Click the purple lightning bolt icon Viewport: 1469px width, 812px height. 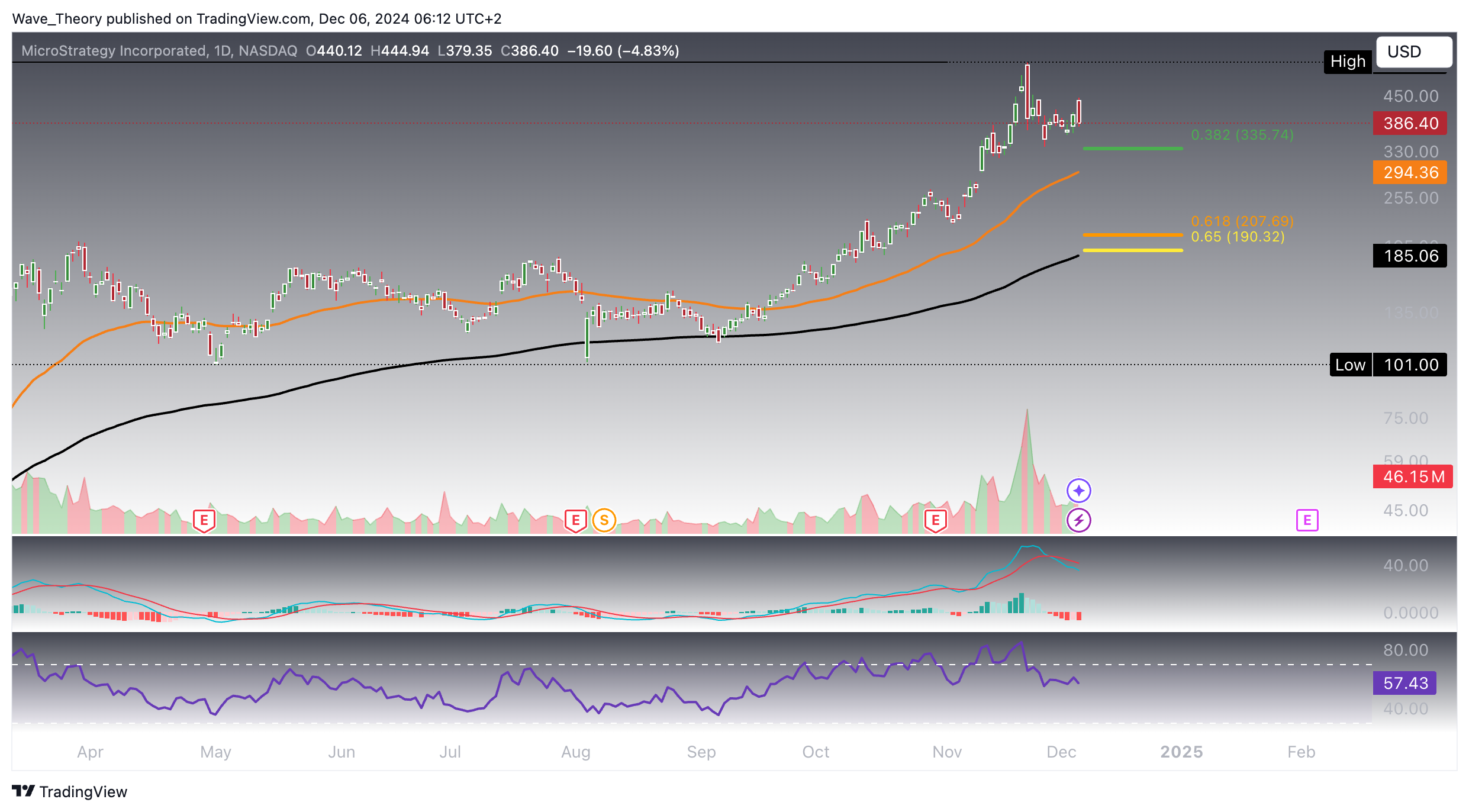[x=1079, y=520]
